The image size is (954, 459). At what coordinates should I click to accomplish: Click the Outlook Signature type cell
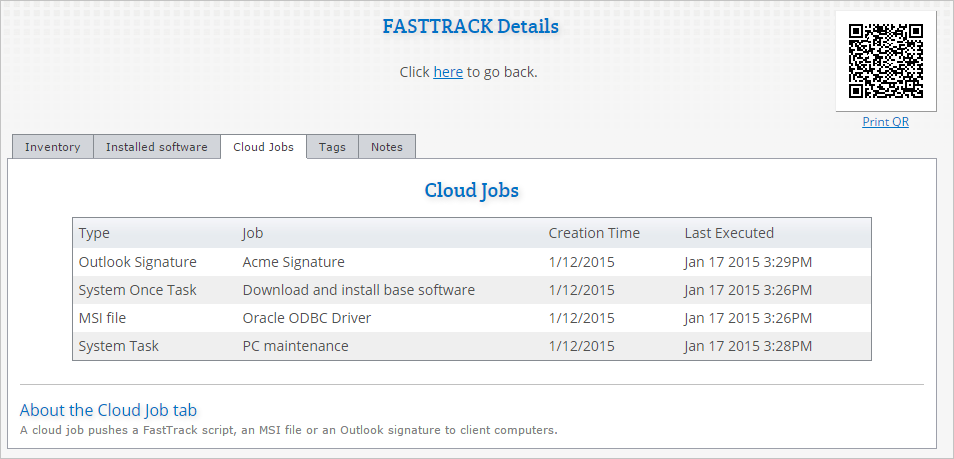[138, 262]
